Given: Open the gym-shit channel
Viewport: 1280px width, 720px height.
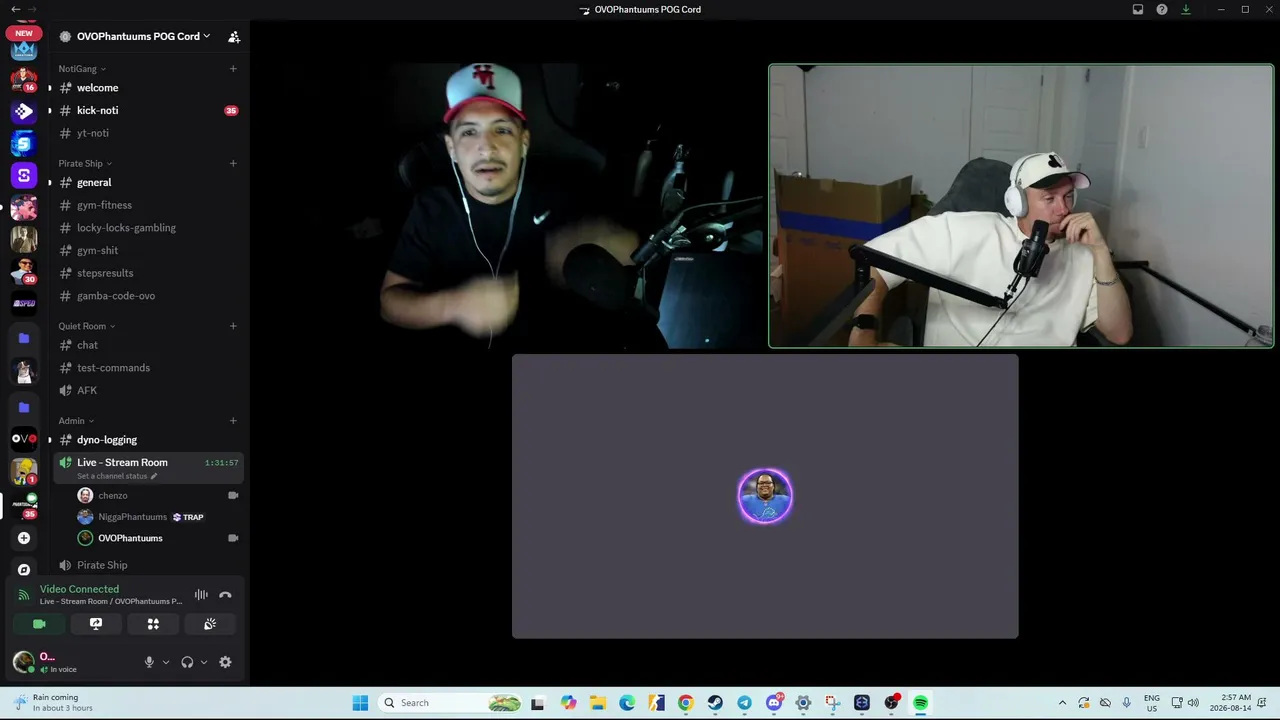Looking at the screenshot, I should tap(148, 251).
